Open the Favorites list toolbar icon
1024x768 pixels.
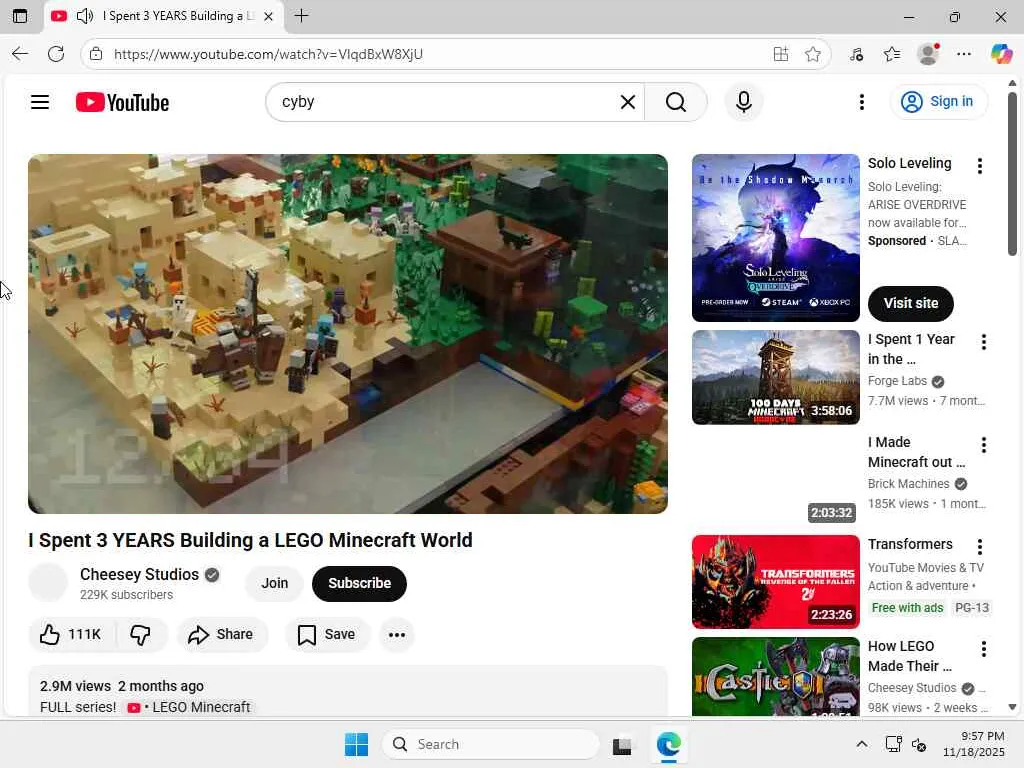click(892, 54)
